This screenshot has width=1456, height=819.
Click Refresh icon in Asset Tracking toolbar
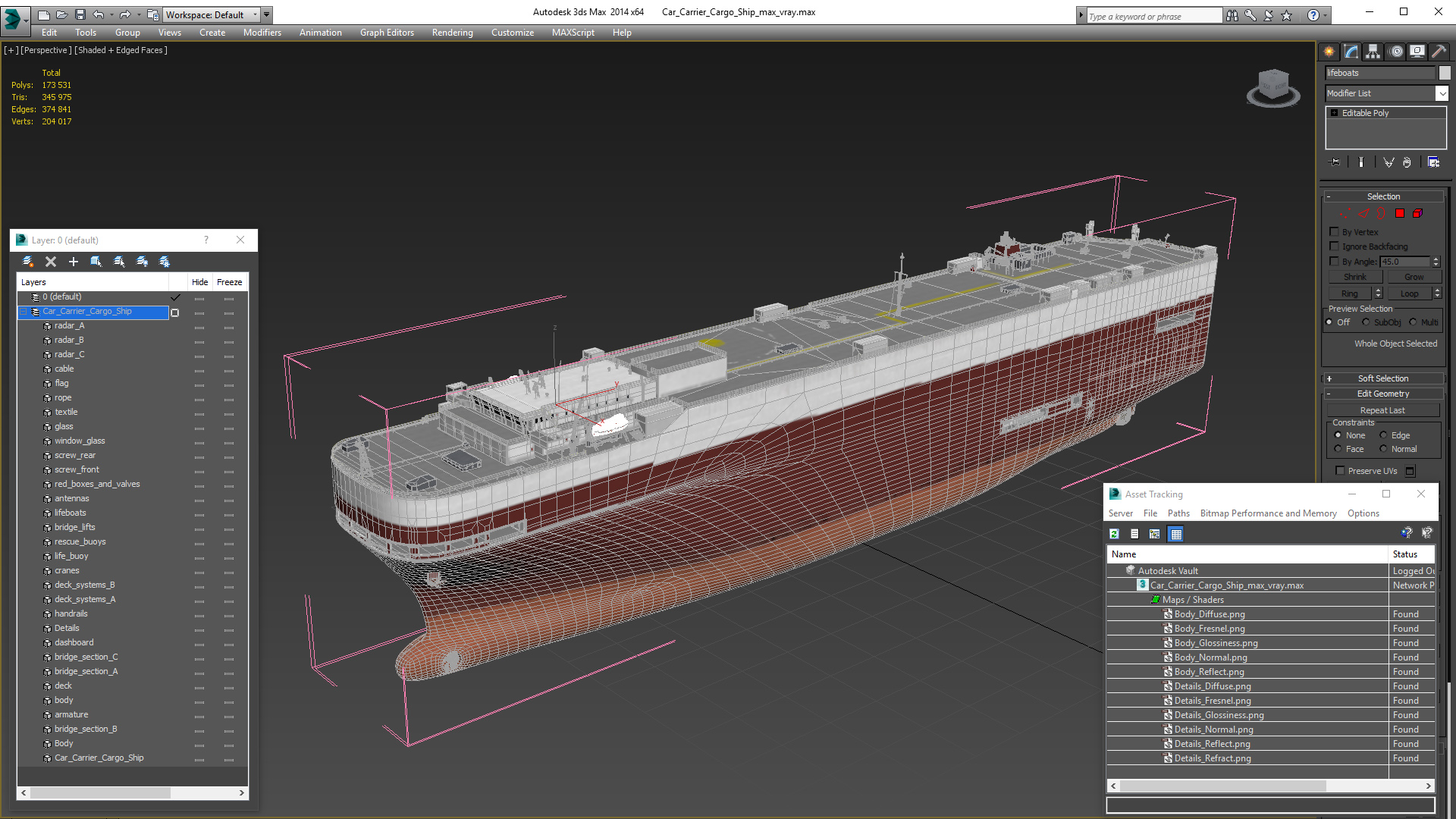1114,535
